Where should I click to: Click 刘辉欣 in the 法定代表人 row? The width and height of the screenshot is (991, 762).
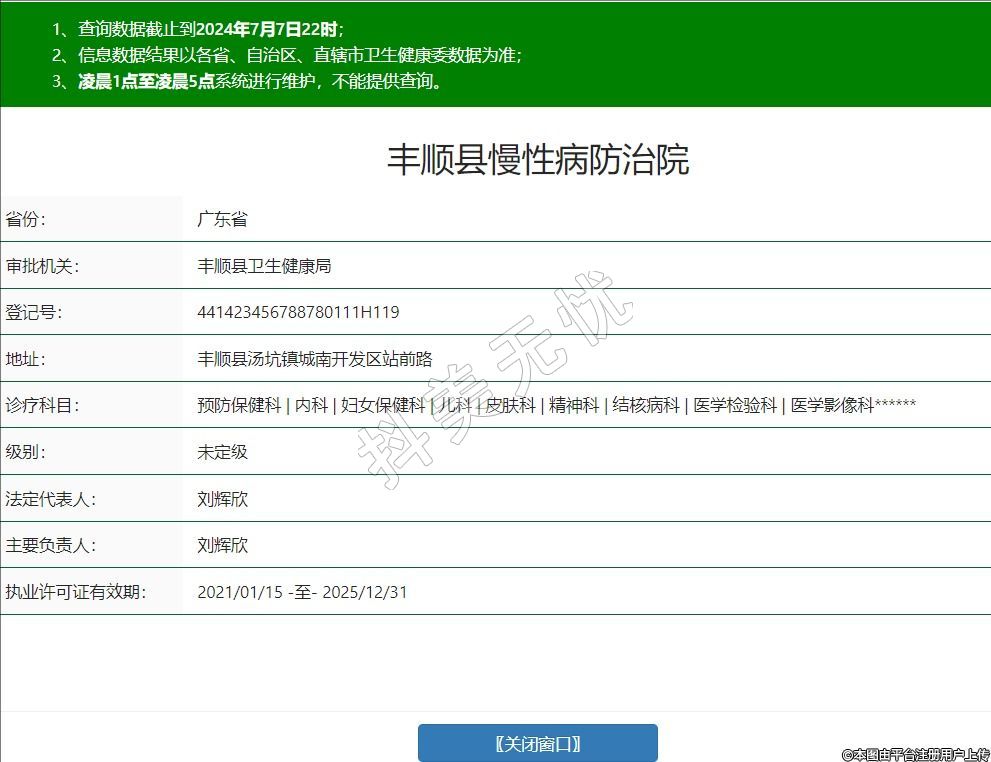[x=222, y=499]
